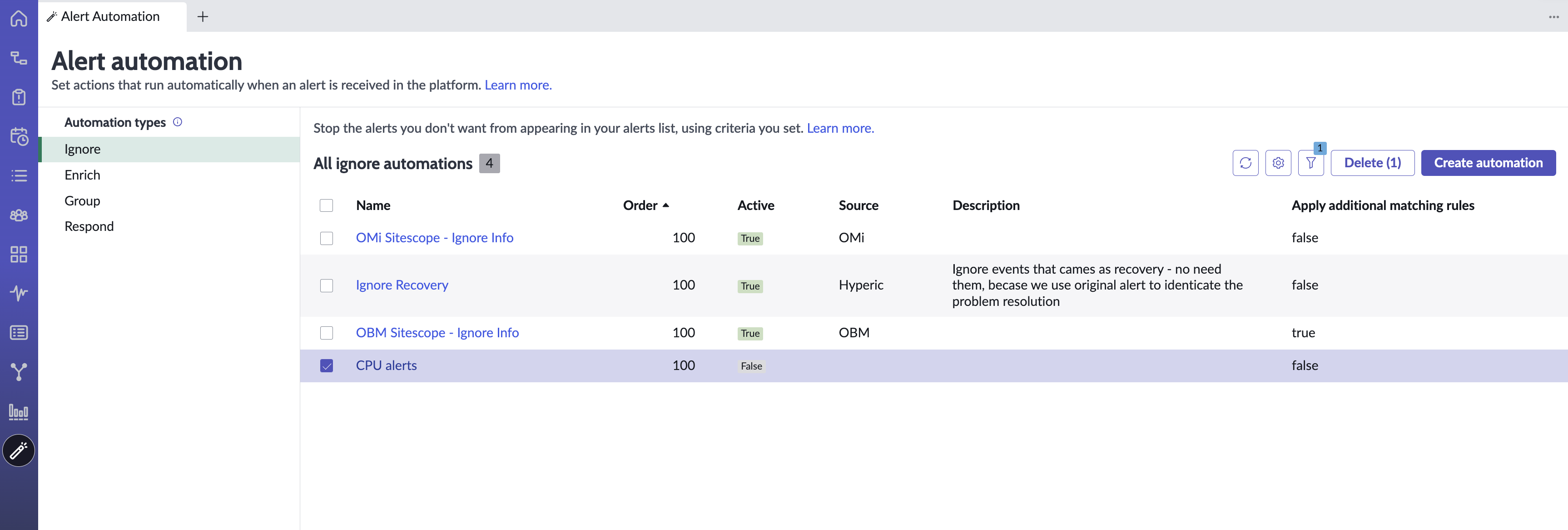
Task: Open the Home icon in sidebar
Action: [x=19, y=18]
